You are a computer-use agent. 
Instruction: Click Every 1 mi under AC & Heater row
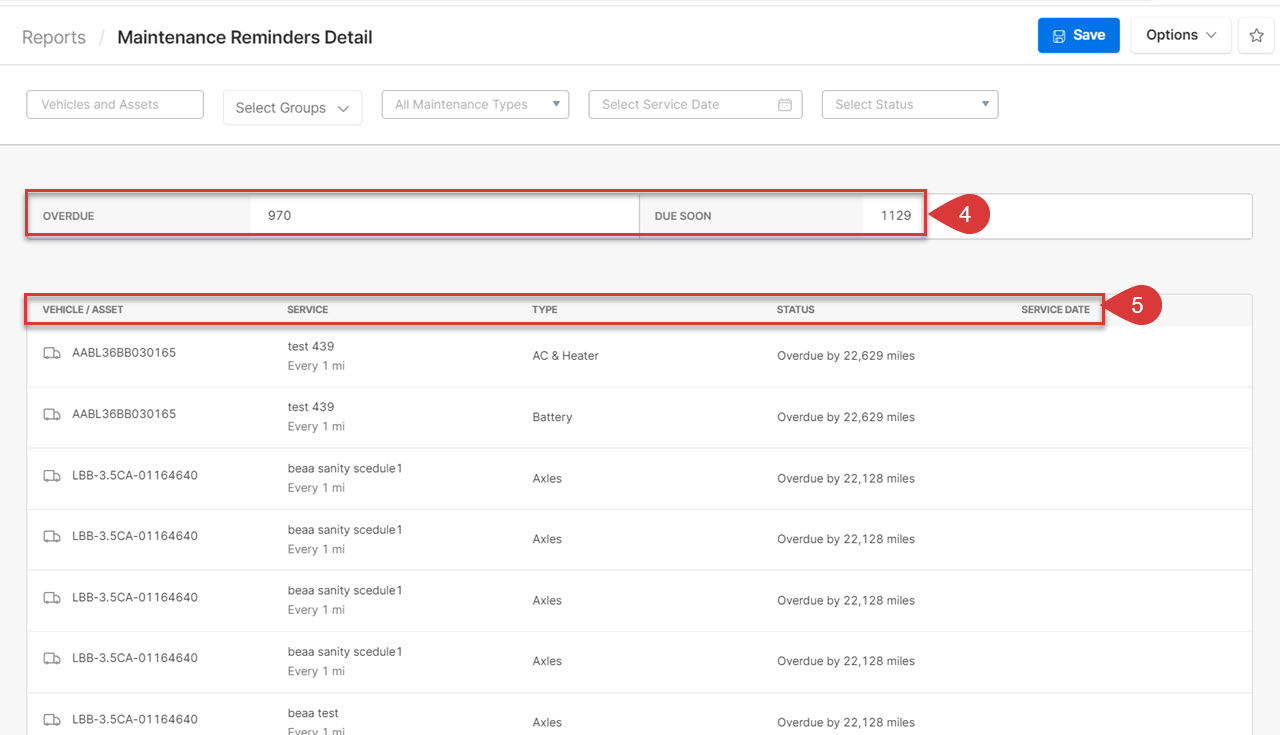click(x=316, y=366)
